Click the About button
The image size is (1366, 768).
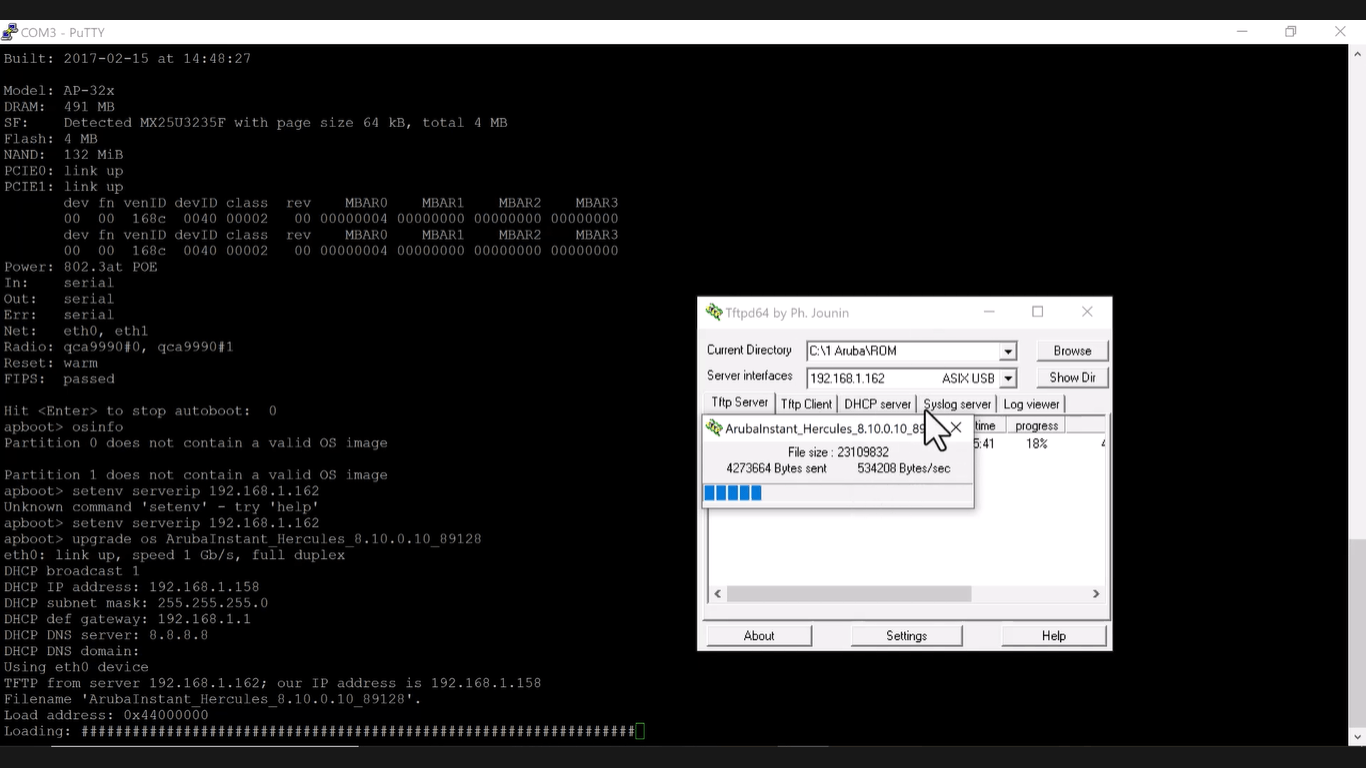[759, 636]
